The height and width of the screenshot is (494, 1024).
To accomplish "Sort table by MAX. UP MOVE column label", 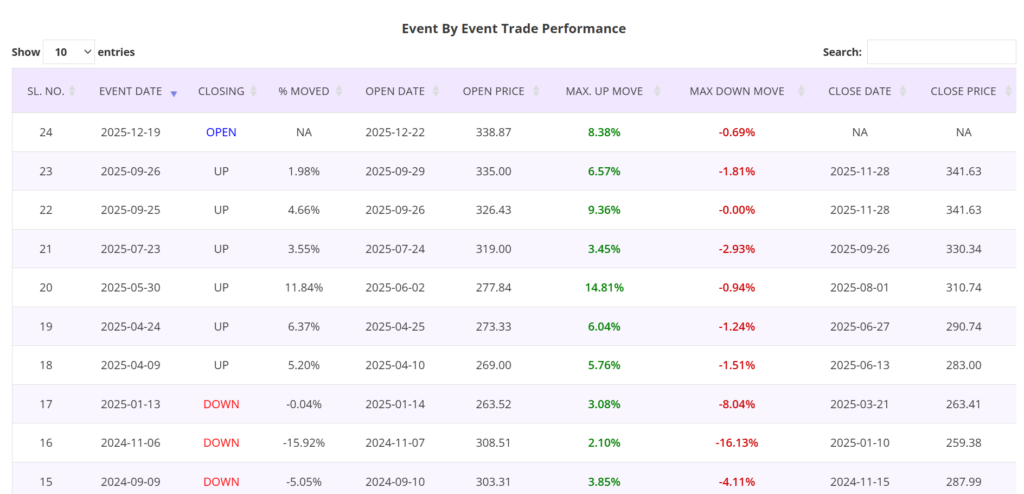I will coord(603,91).
